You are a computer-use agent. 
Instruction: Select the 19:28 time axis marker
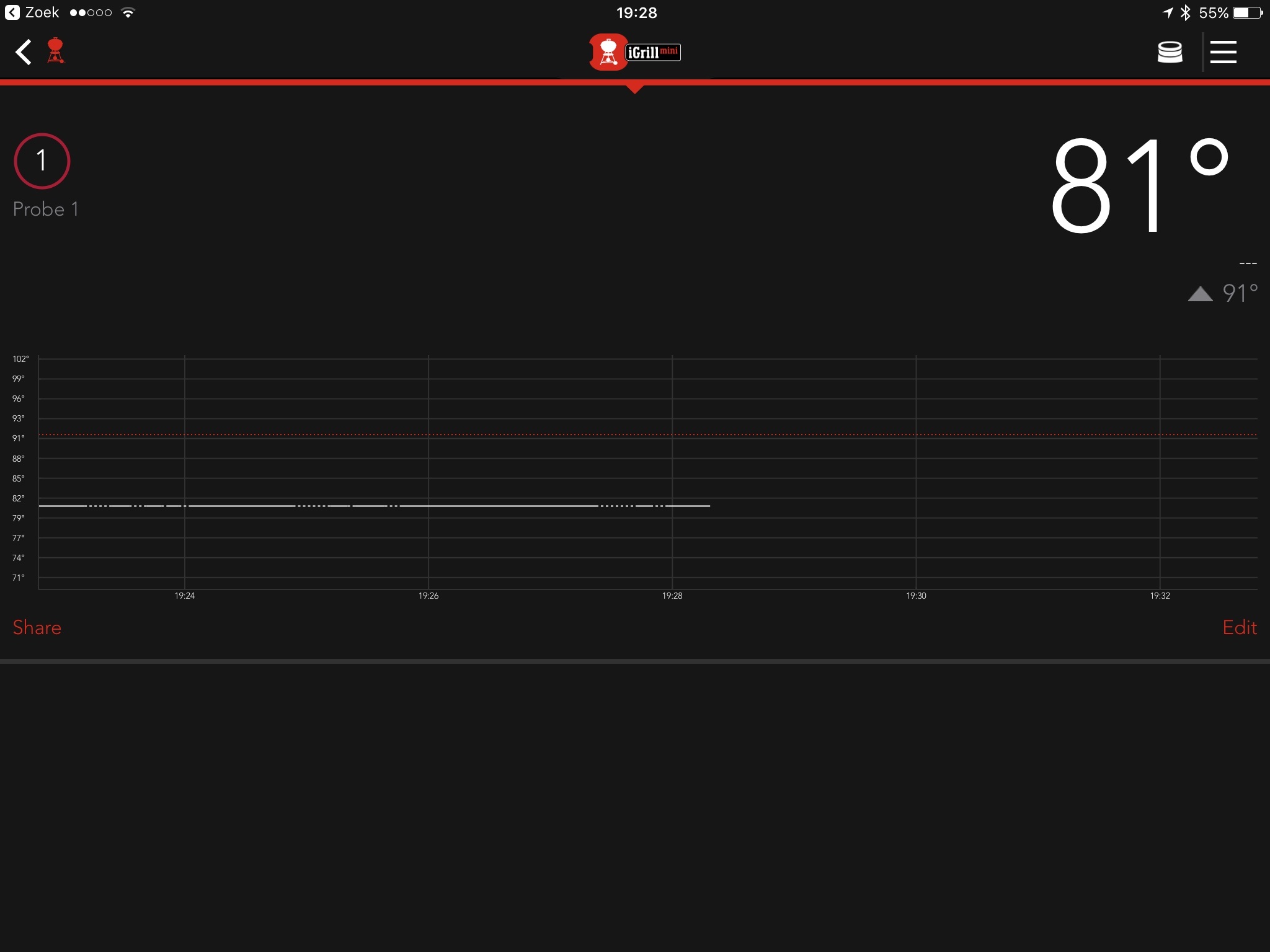click(x=672, y=596)
